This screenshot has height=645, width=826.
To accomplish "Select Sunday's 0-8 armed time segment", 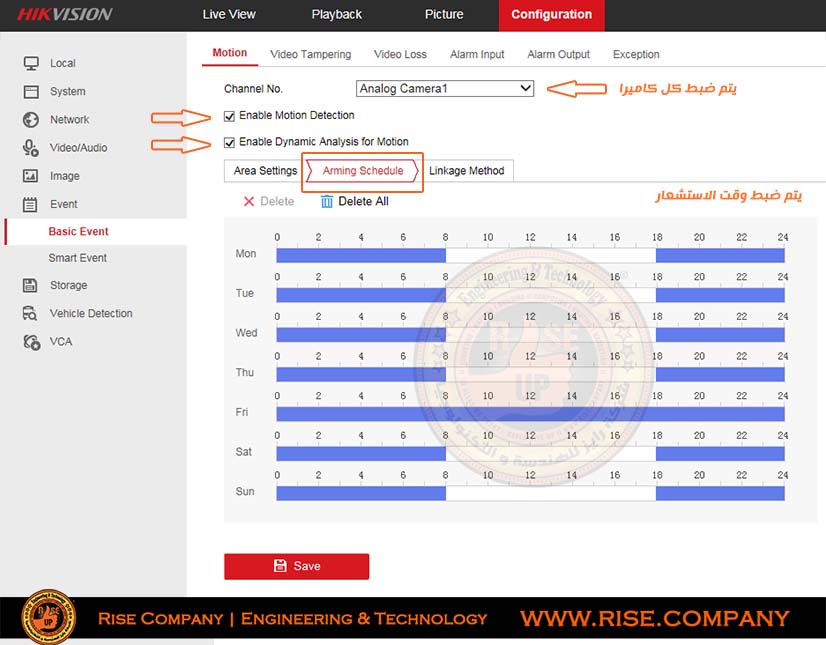I will coord(361,493).
